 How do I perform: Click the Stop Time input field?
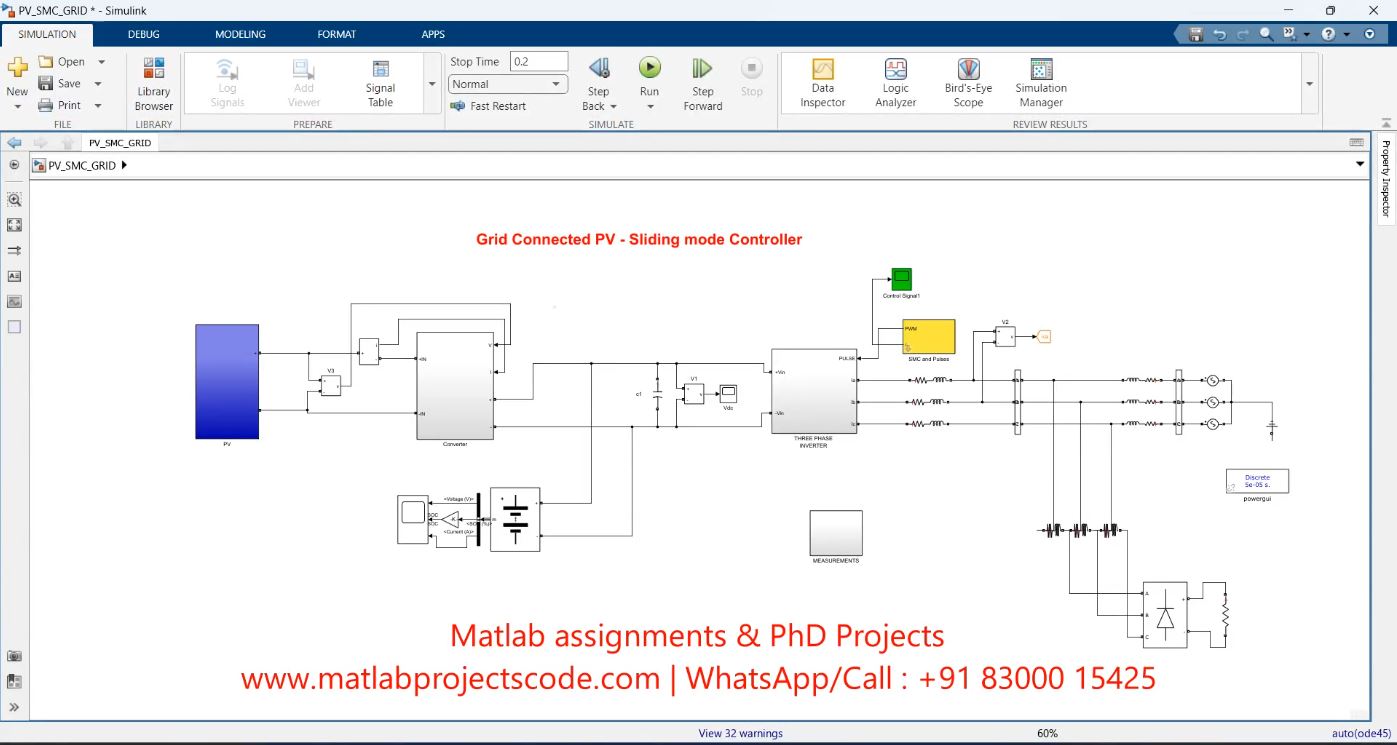tap(538, 62)
